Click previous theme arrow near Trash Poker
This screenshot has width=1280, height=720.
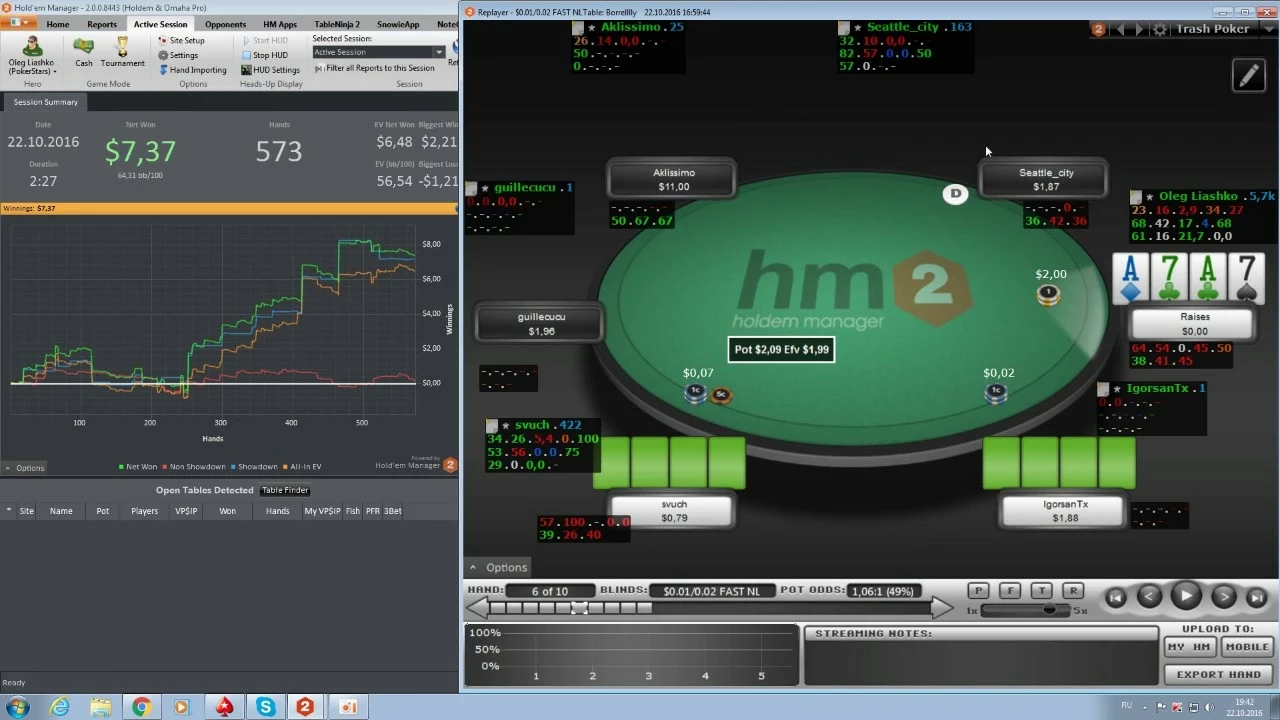tap(1120, 30)
